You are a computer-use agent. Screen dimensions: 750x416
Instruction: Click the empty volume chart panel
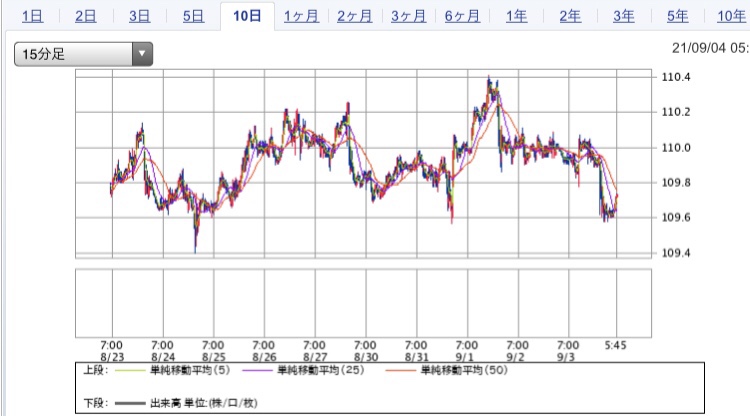[x=364, y=303]
